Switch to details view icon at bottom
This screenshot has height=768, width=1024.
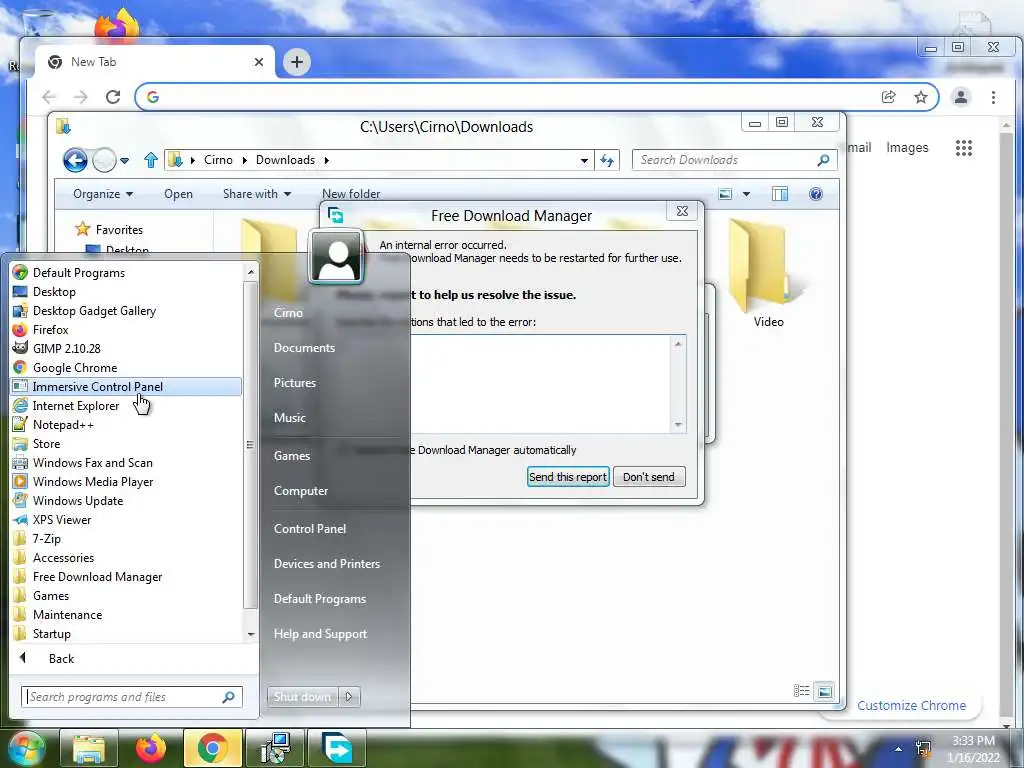[801, 691]
